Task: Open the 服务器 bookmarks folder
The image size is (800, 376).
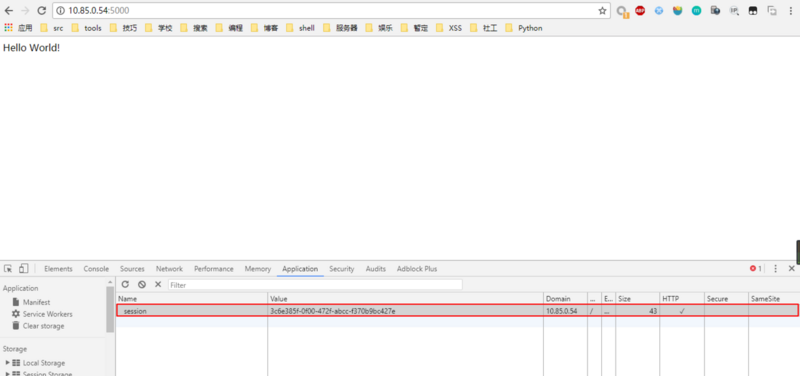Action: pyautogui.click(x=340, y=28)
